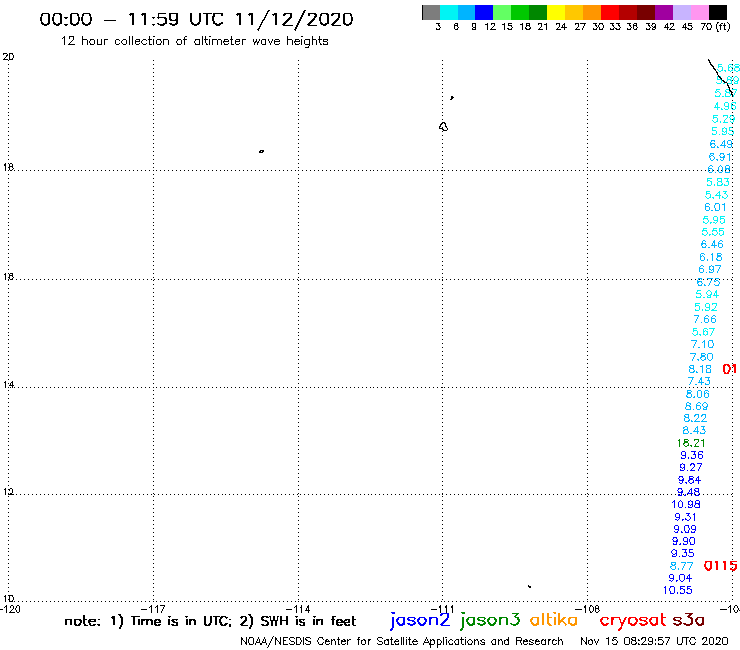Select the cyan 6 ft legend color
Image resolution: width=740 pixels, height=650 pixels.
pos(448,12)
